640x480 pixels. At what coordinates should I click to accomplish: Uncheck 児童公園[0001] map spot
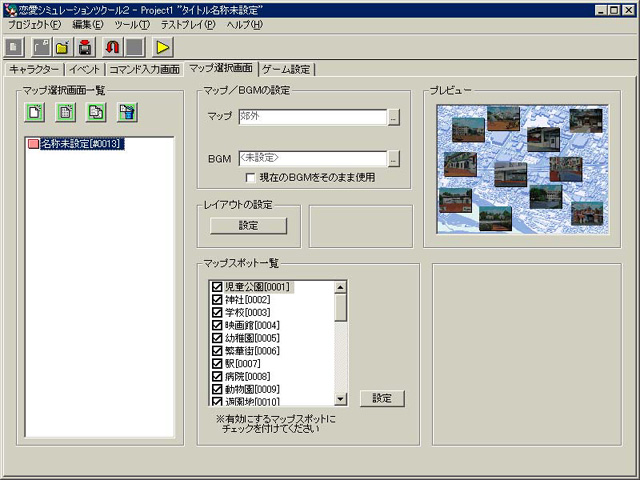pyautogui.click(x=217, y=287)
